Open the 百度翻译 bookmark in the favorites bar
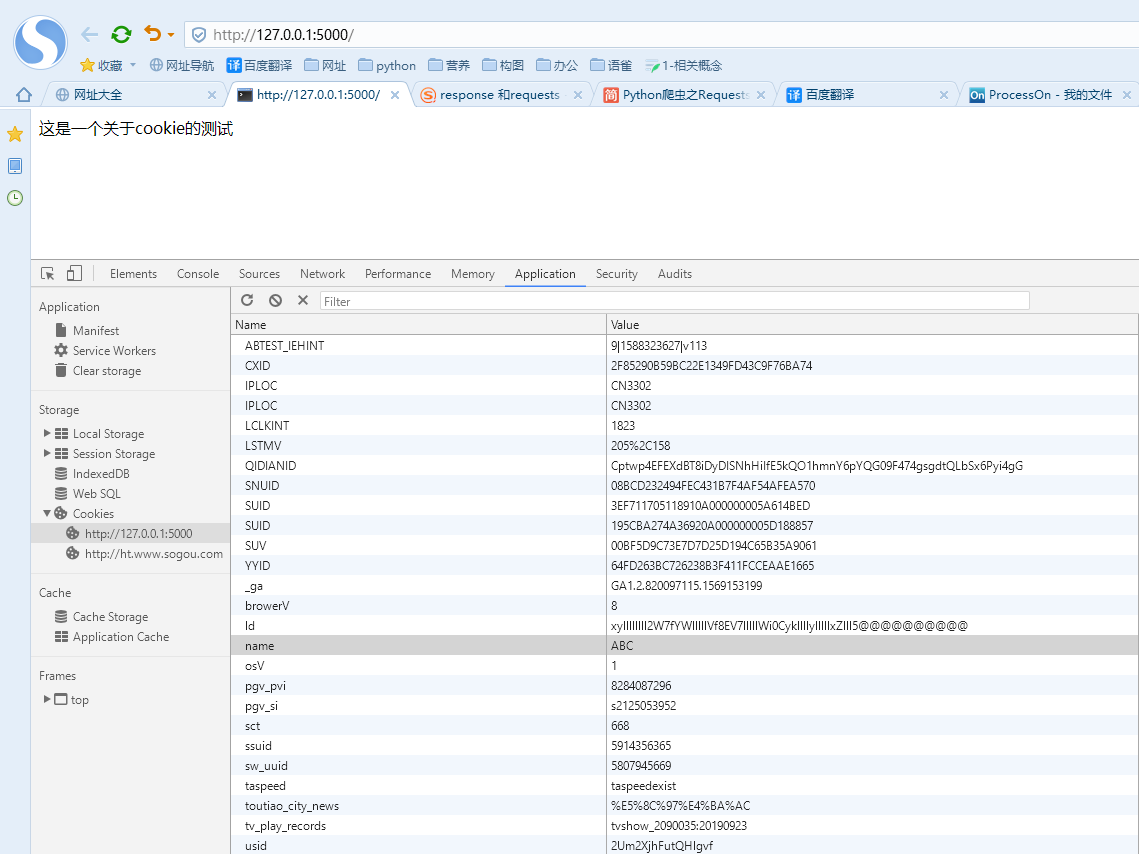 (x=259, y=65)
